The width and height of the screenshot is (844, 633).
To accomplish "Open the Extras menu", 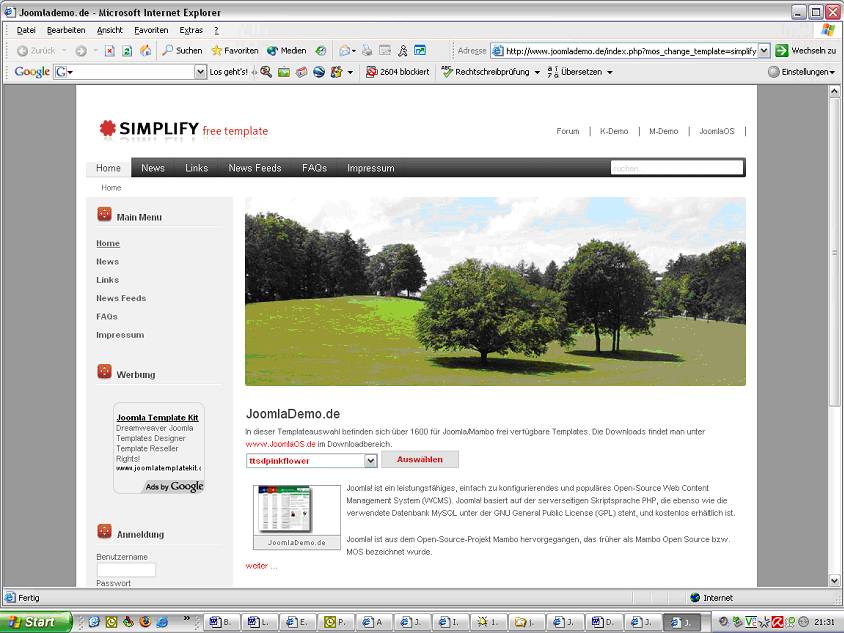I will [x=191, y=30].
